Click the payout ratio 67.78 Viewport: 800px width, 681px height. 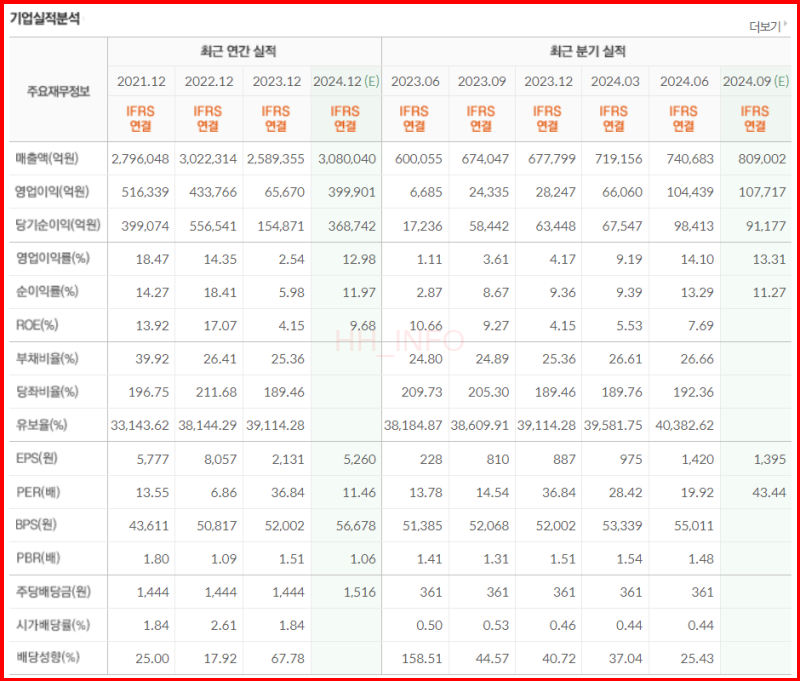coord(288,659)
